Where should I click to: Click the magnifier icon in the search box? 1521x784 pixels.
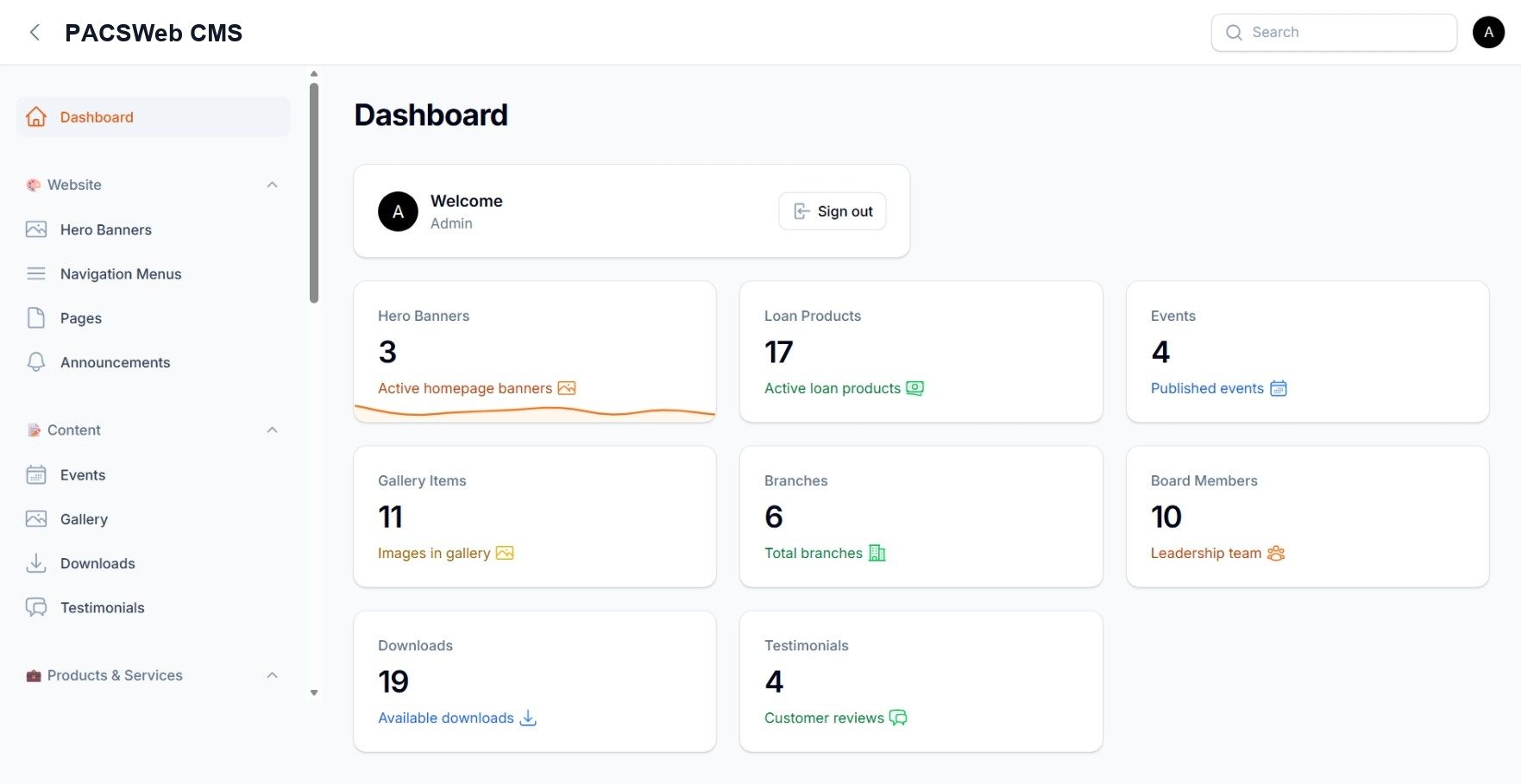coord(1234,33)
